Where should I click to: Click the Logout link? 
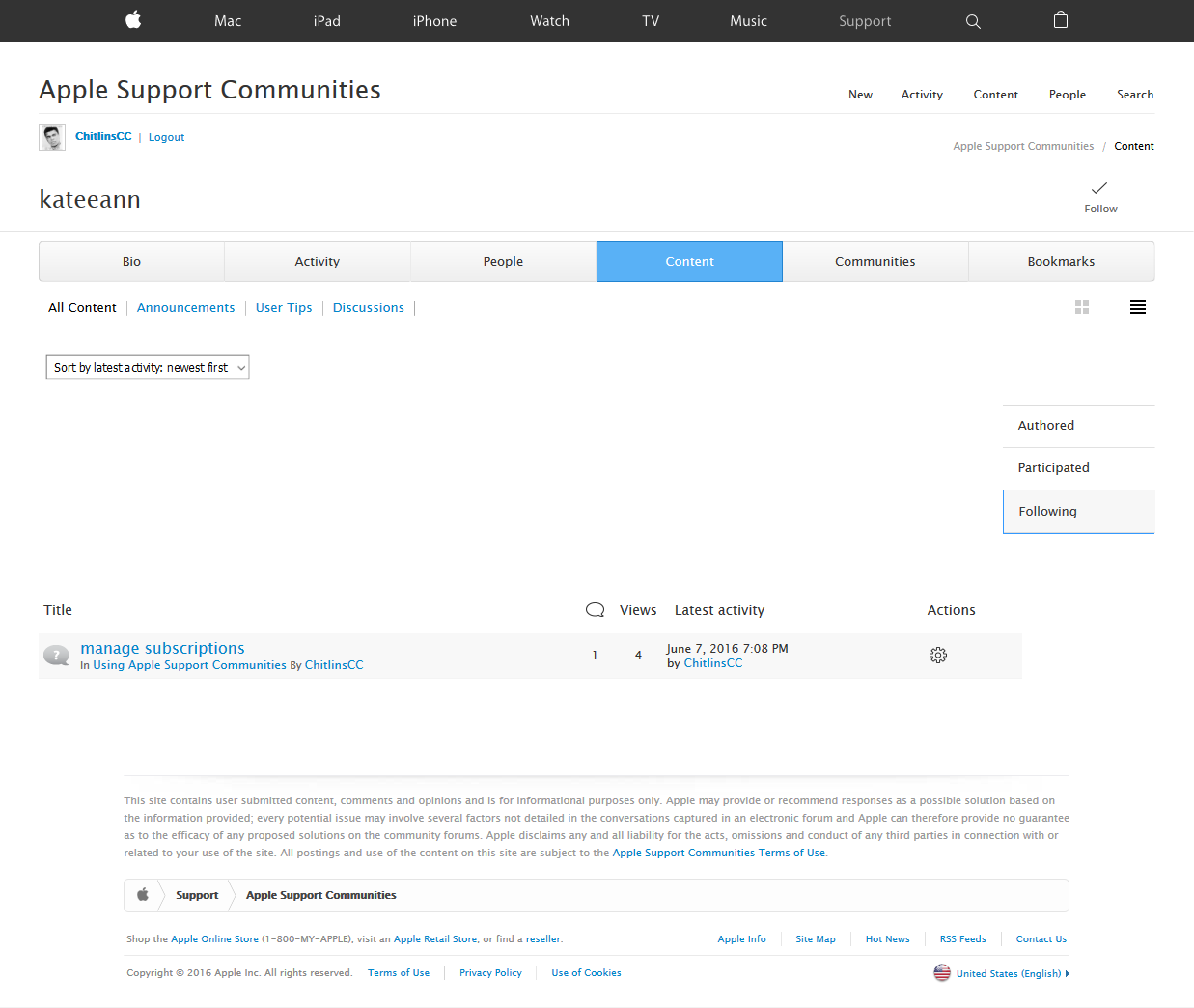tap(166, 137)
